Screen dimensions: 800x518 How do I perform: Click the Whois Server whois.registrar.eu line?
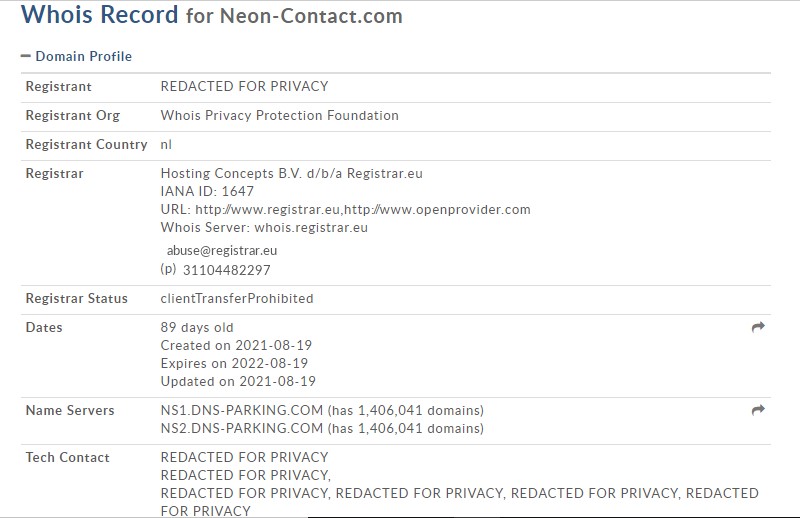click(x=264, y=227)
